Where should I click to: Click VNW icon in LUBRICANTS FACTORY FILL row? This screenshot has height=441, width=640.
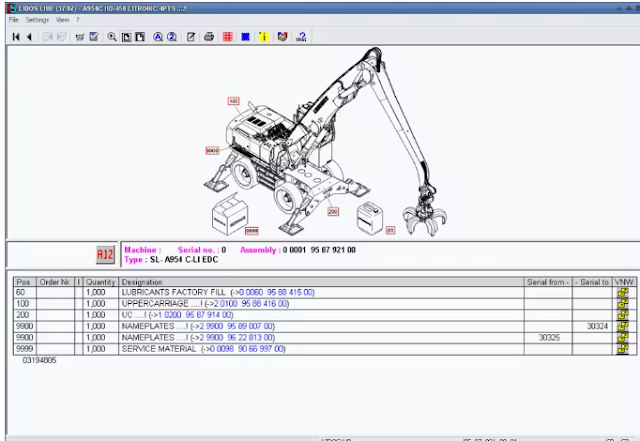click(x=623, y=292)
